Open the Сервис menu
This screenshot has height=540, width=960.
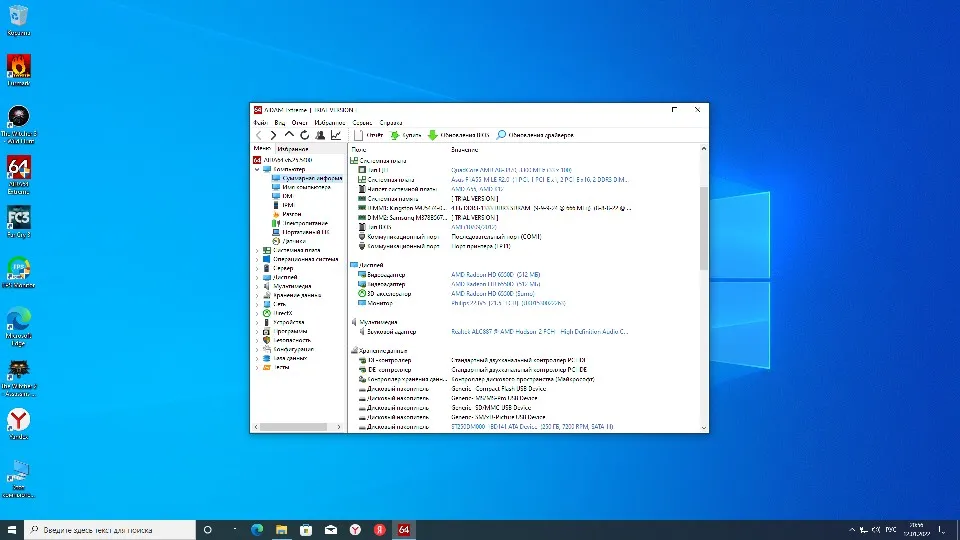click(x=362, y=122)
